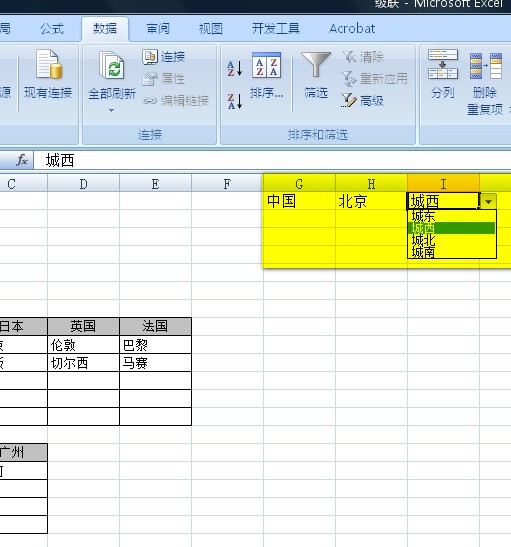Select cell containing 切尔西
Image resolution: width=511 pixels, height=547 pixels.
83,363
